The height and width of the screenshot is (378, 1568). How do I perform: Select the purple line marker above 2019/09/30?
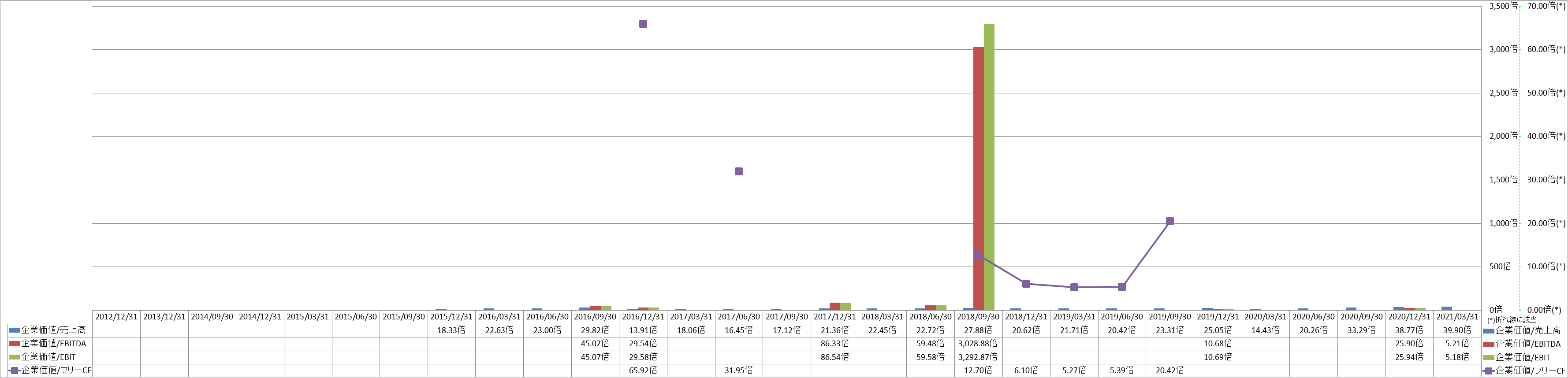pos(1169,221)
